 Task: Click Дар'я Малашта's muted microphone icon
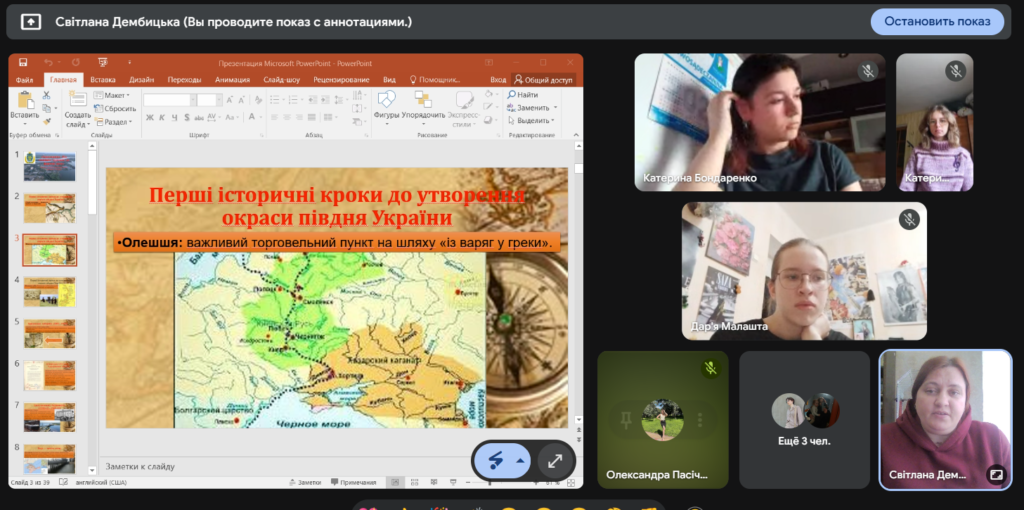[908, 219]
